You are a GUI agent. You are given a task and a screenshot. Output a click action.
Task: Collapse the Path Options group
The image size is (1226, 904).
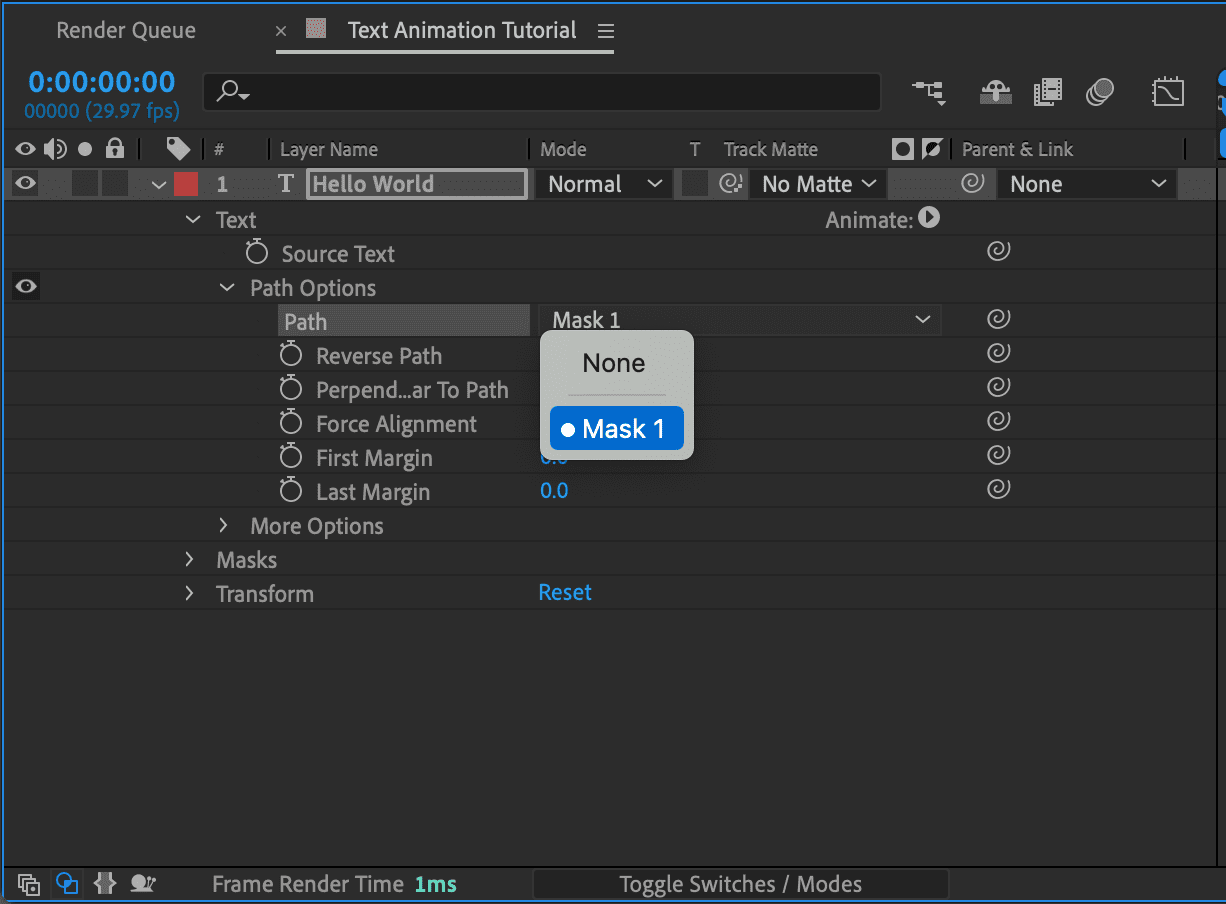226,288
